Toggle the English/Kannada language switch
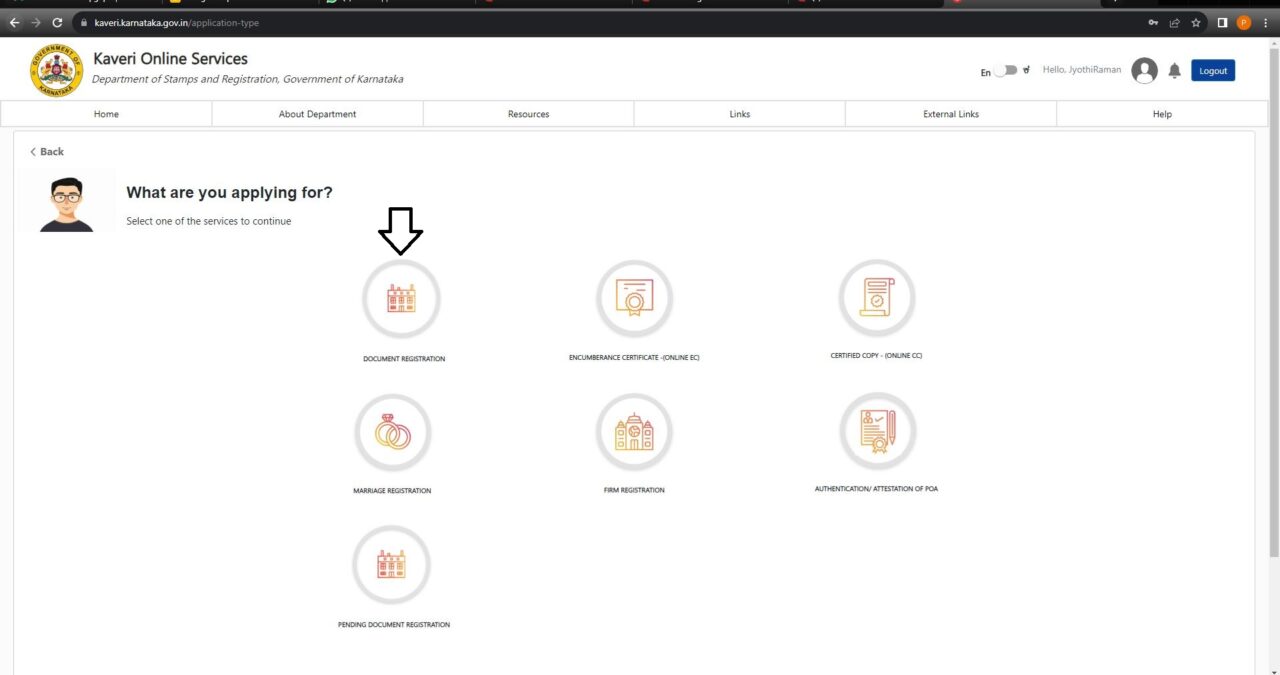This screenshot has height=675, width=1280. coord(1005,71)
